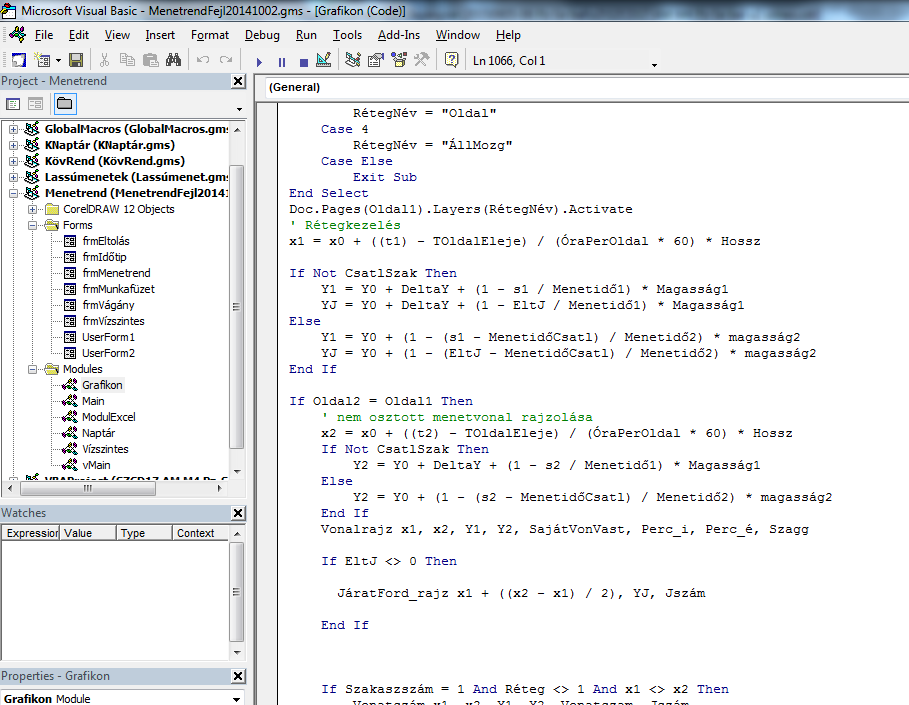Click scroll-down arrow of Project tree
The image size is (909, 705).
tap(237, 471)
